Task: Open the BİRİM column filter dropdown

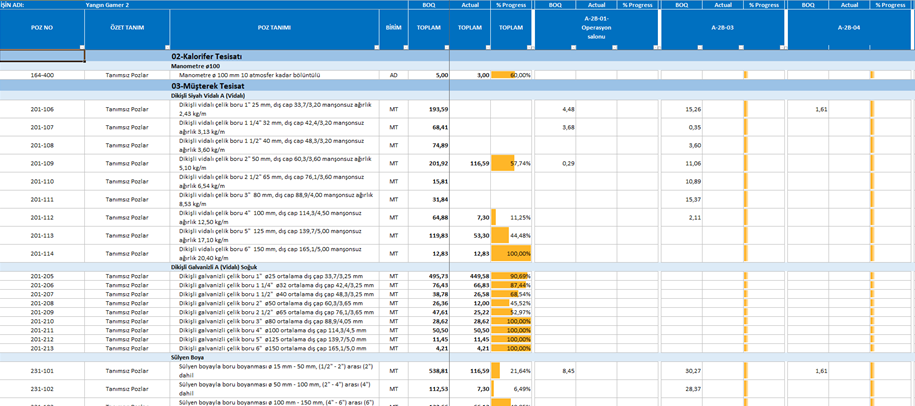Action: 405,47
